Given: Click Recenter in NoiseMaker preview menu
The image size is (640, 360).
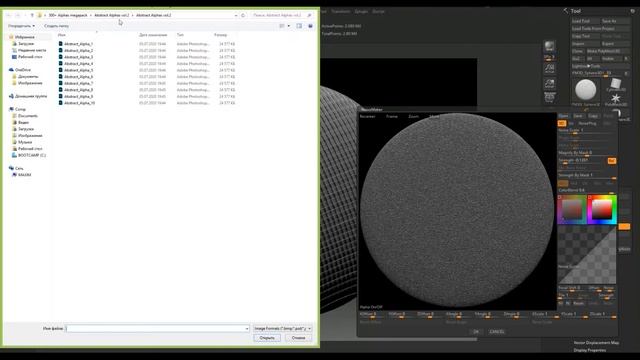Looking at the screenshot, I should (367, 116).
